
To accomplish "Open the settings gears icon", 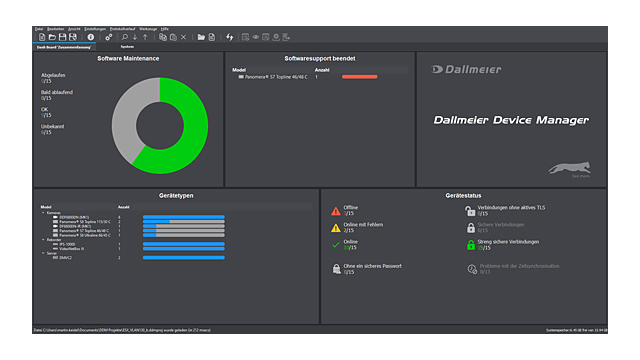I will point(109,37).
